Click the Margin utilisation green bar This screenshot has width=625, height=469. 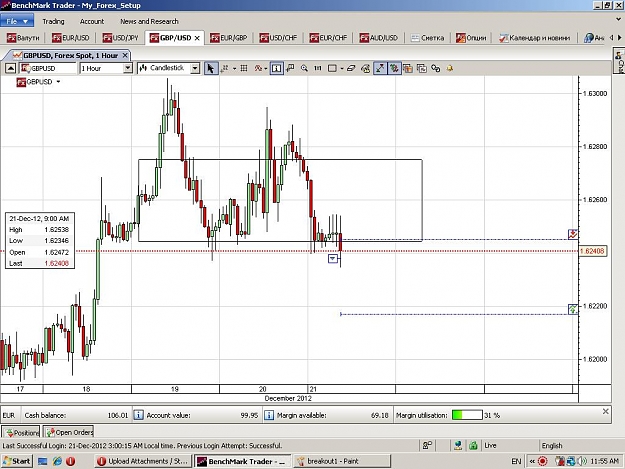tap(467, 415)
